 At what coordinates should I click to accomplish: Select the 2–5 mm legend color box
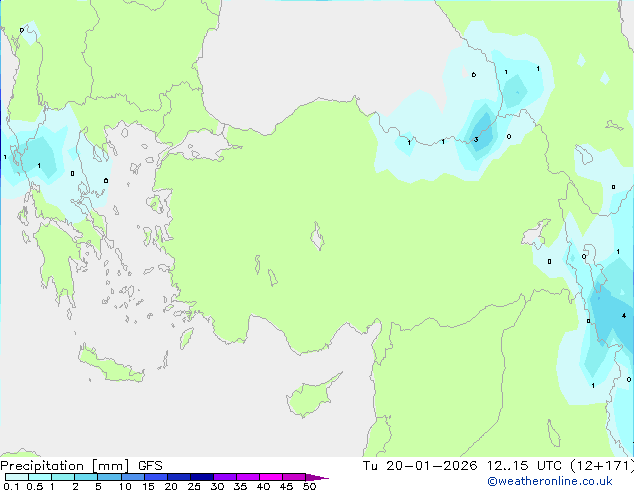click(x=86, y=477)
